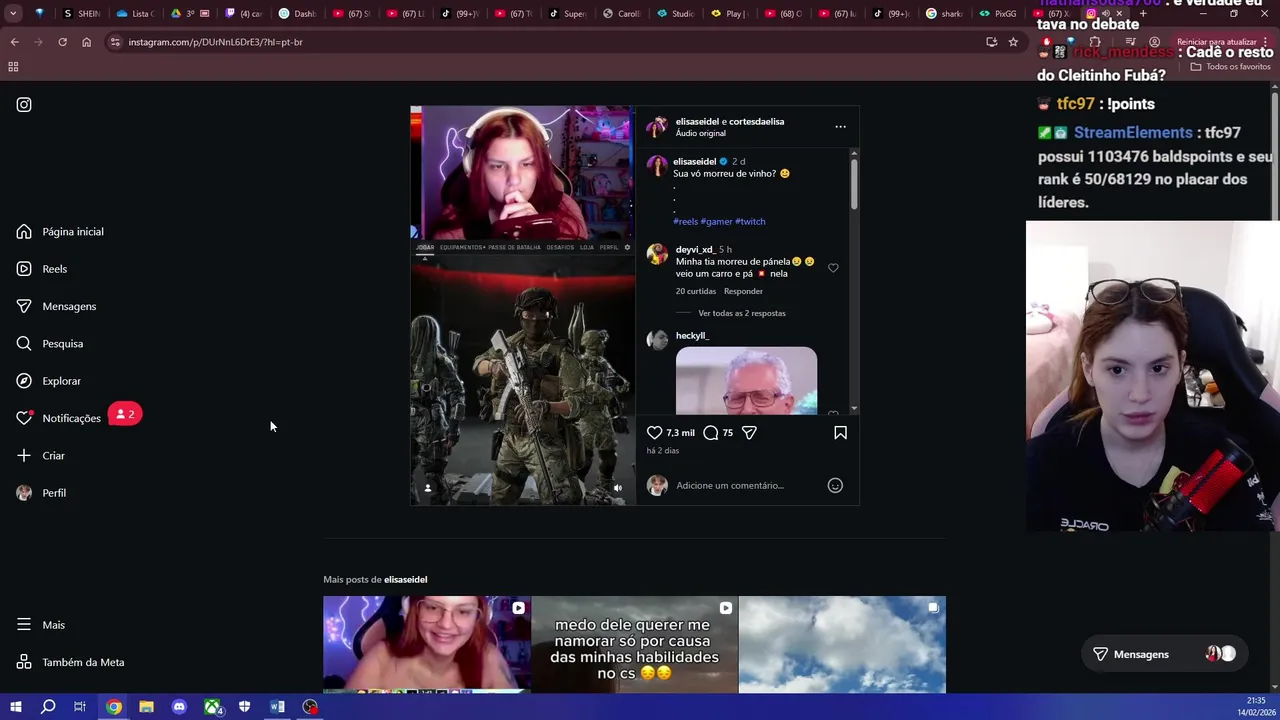Share post via paper plane icon
This screenshot has height=720, width=1280.
pos(749,433)
